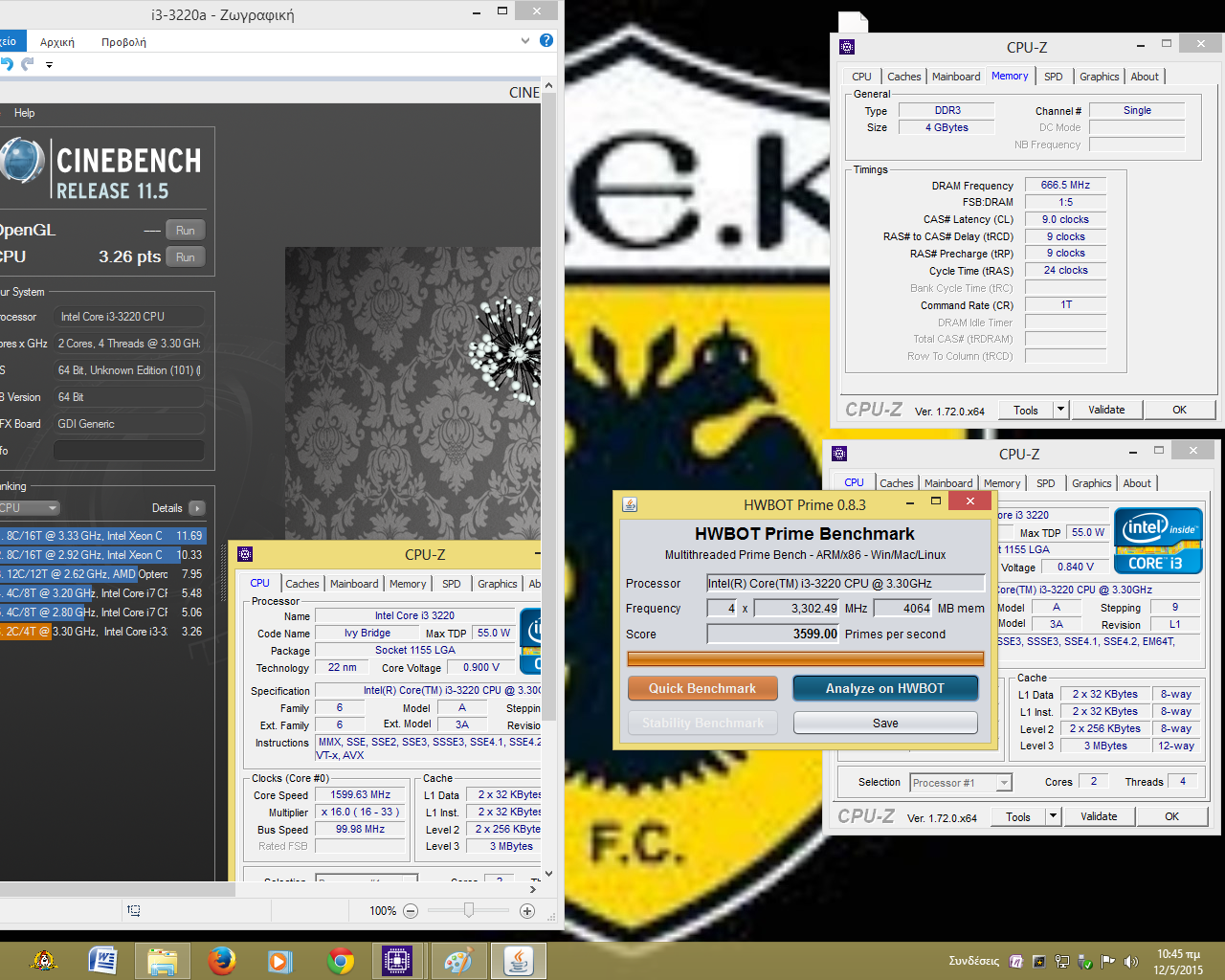Switch to the Προβολή tab in Paint
Image resolution: width=1225 pixels, height=980 pixels.
coord(123,42)
